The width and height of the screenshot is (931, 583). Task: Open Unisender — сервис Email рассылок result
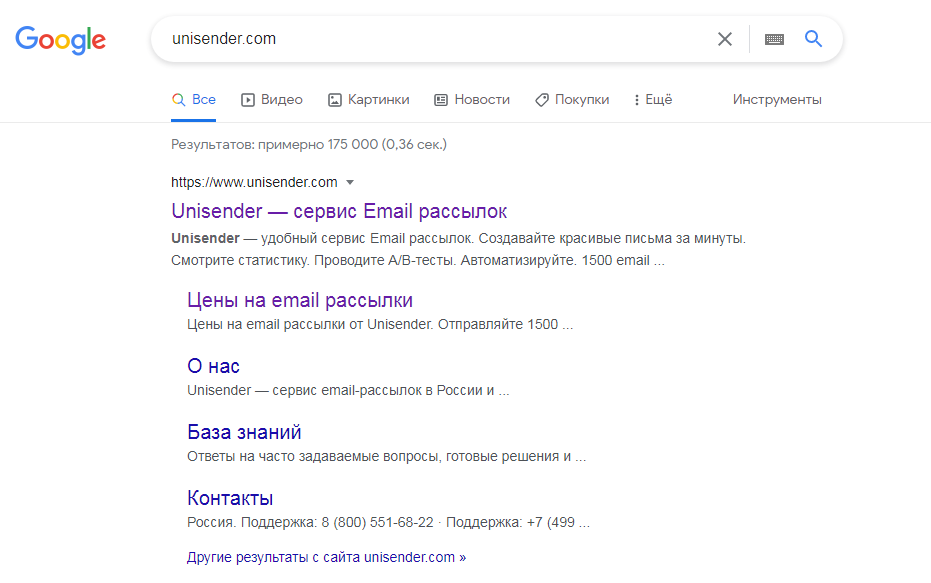tap(339, 211)
